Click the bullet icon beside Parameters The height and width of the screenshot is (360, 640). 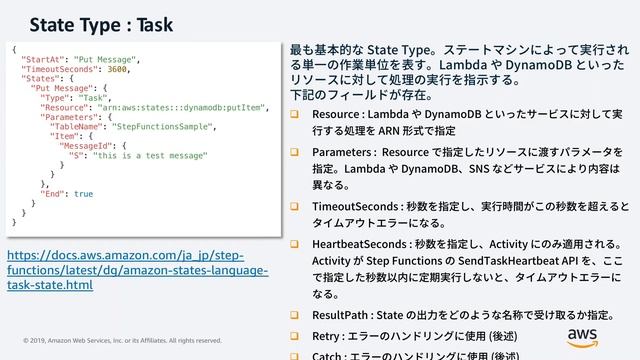(x=294, y=152)
